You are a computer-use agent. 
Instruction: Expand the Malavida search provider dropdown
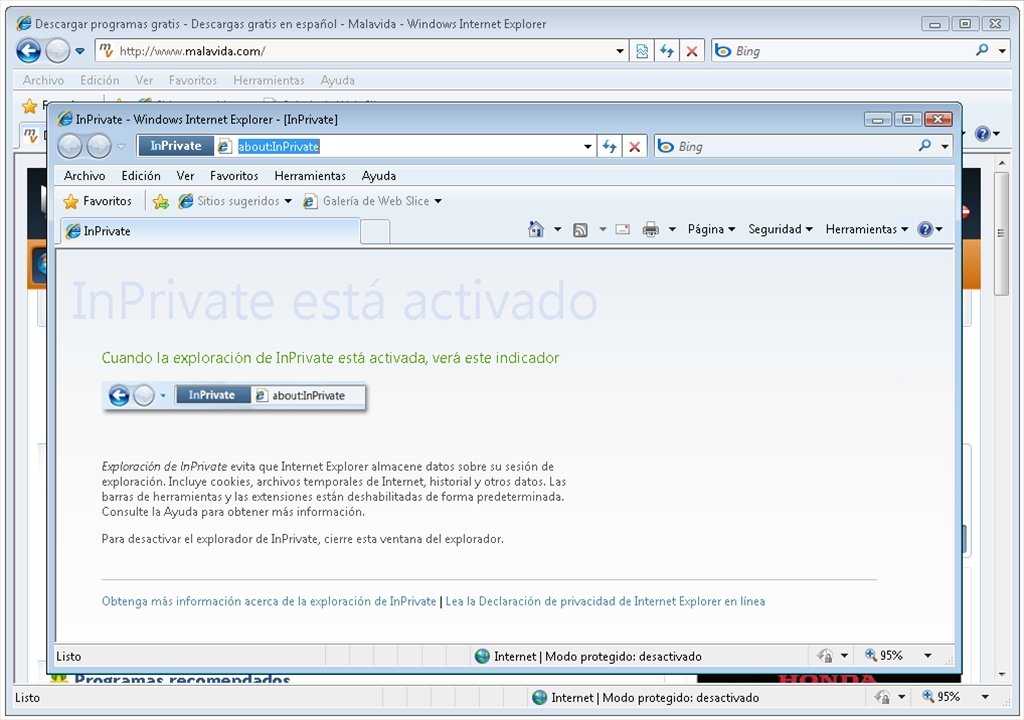1002,51
